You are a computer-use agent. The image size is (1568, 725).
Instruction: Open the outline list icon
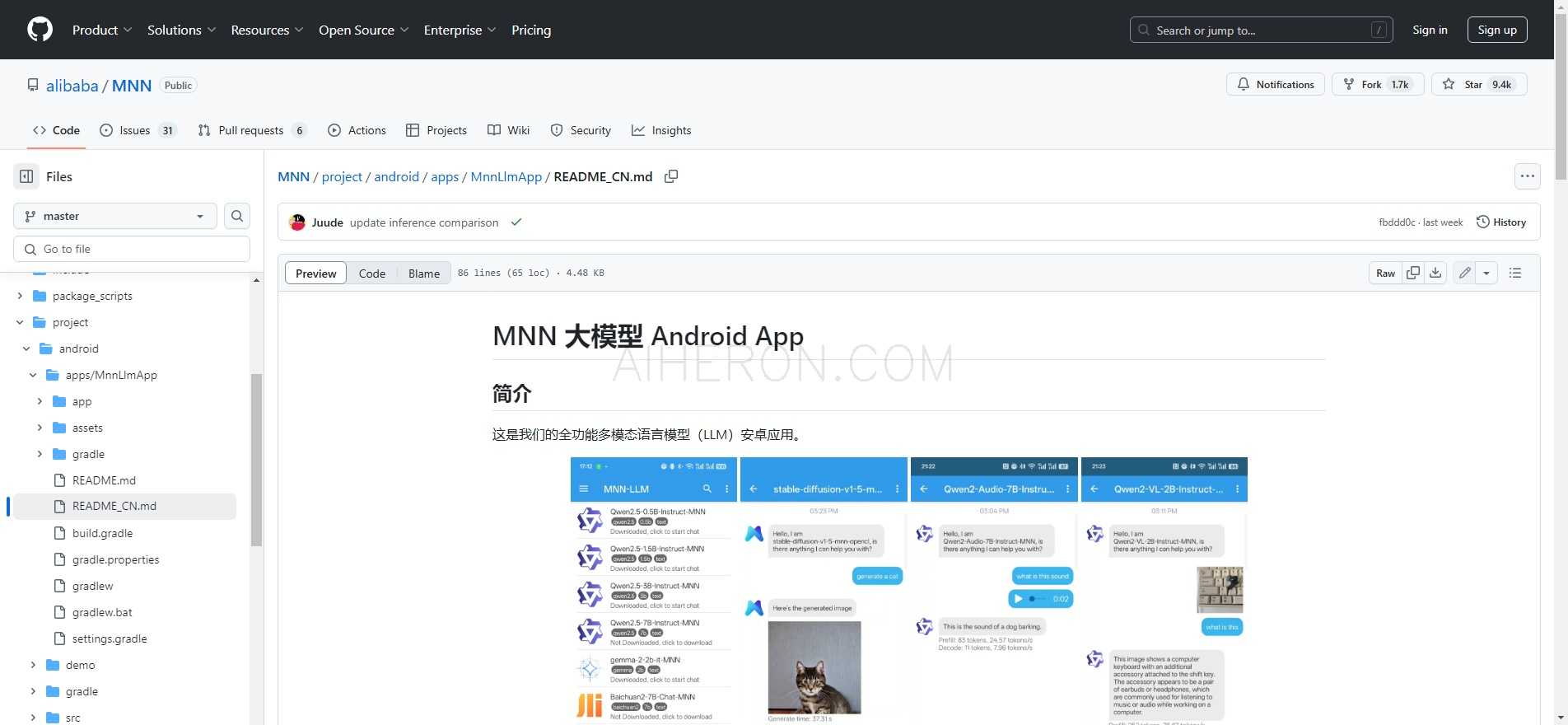(1515, 273)
